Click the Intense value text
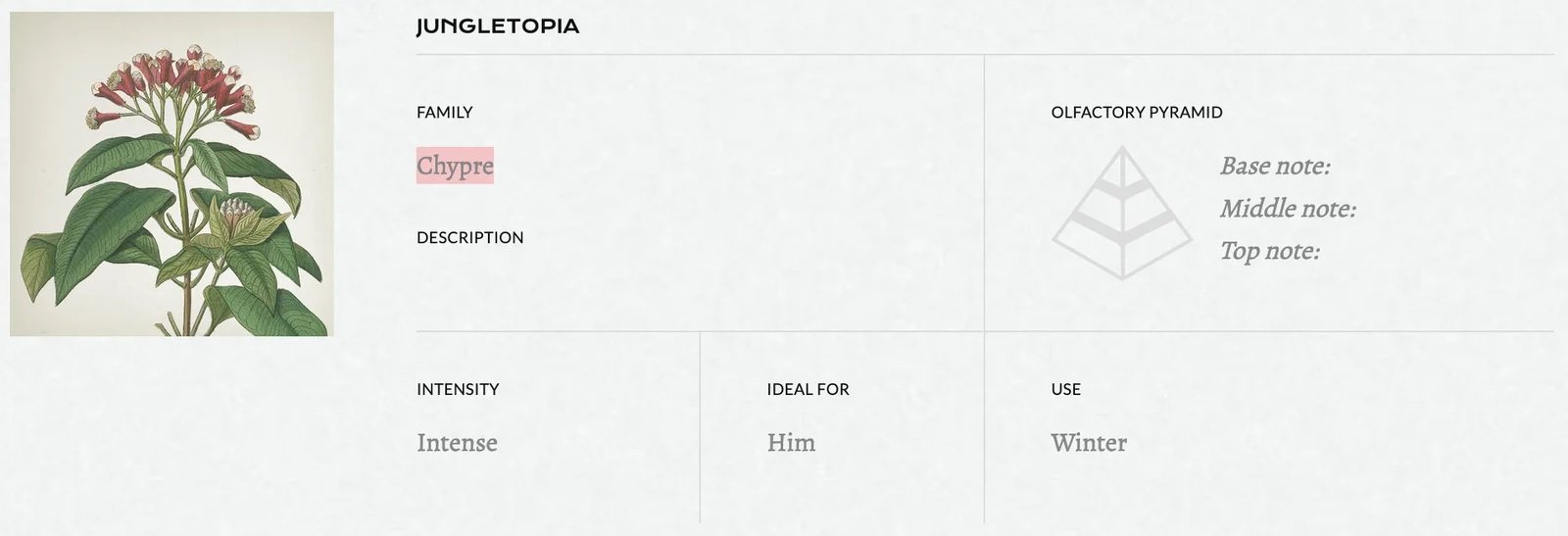This screenshot has height=536, width=1568. [457, 443]
